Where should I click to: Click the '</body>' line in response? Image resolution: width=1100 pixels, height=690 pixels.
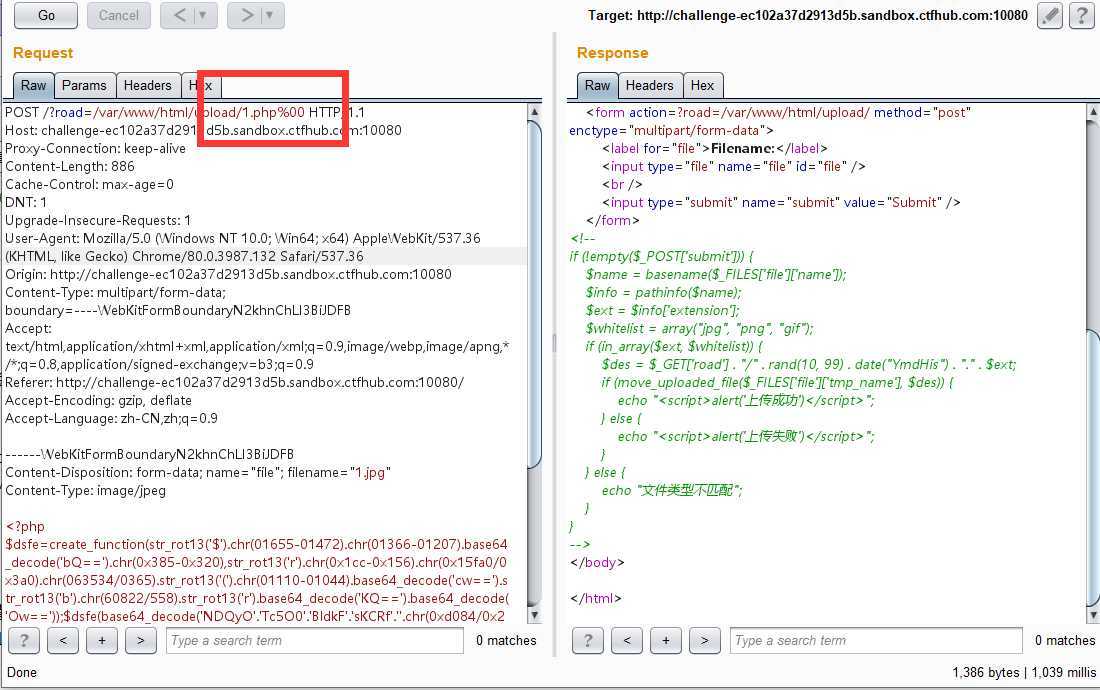click(597, 562)
